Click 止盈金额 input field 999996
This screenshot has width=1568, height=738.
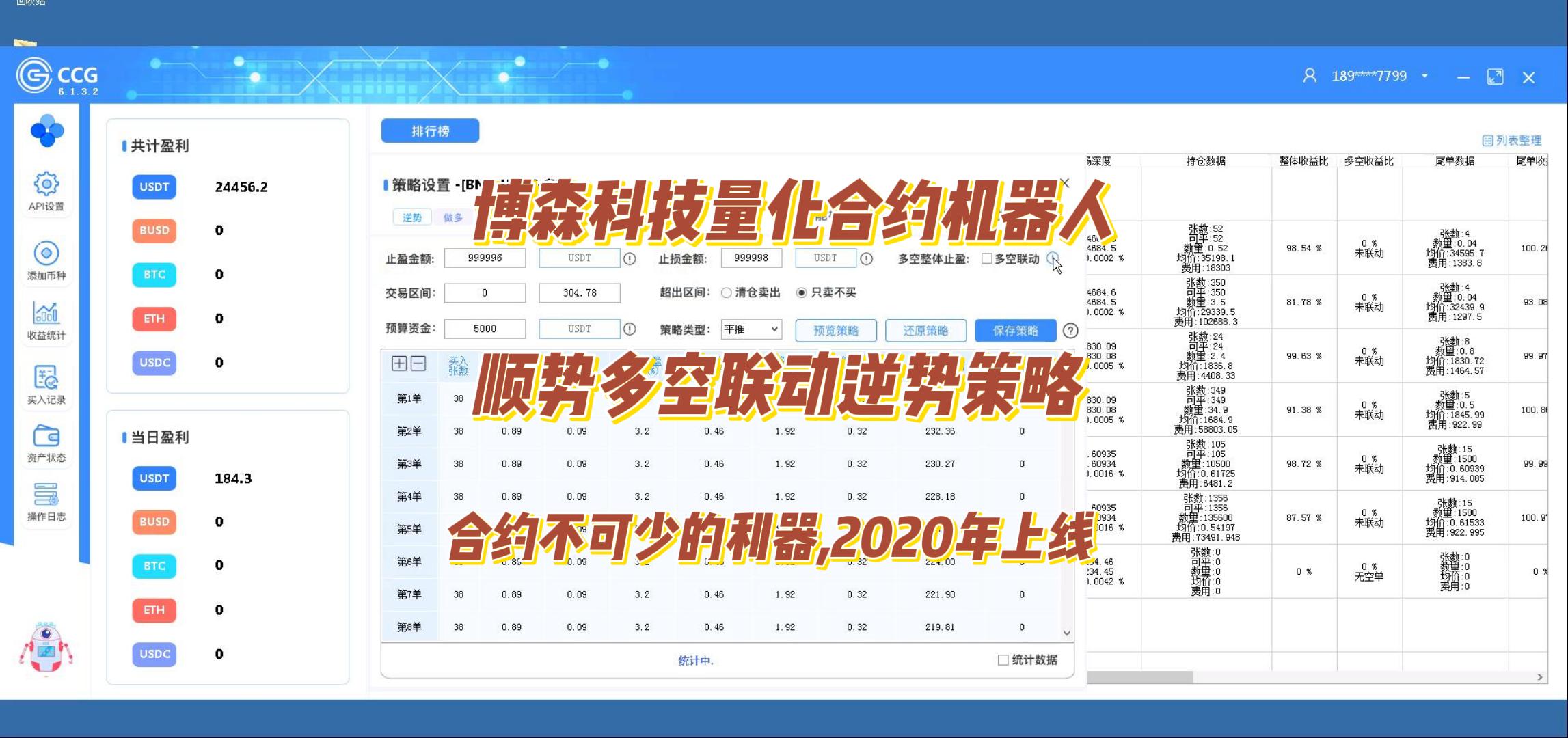click(x=485, y=258)
